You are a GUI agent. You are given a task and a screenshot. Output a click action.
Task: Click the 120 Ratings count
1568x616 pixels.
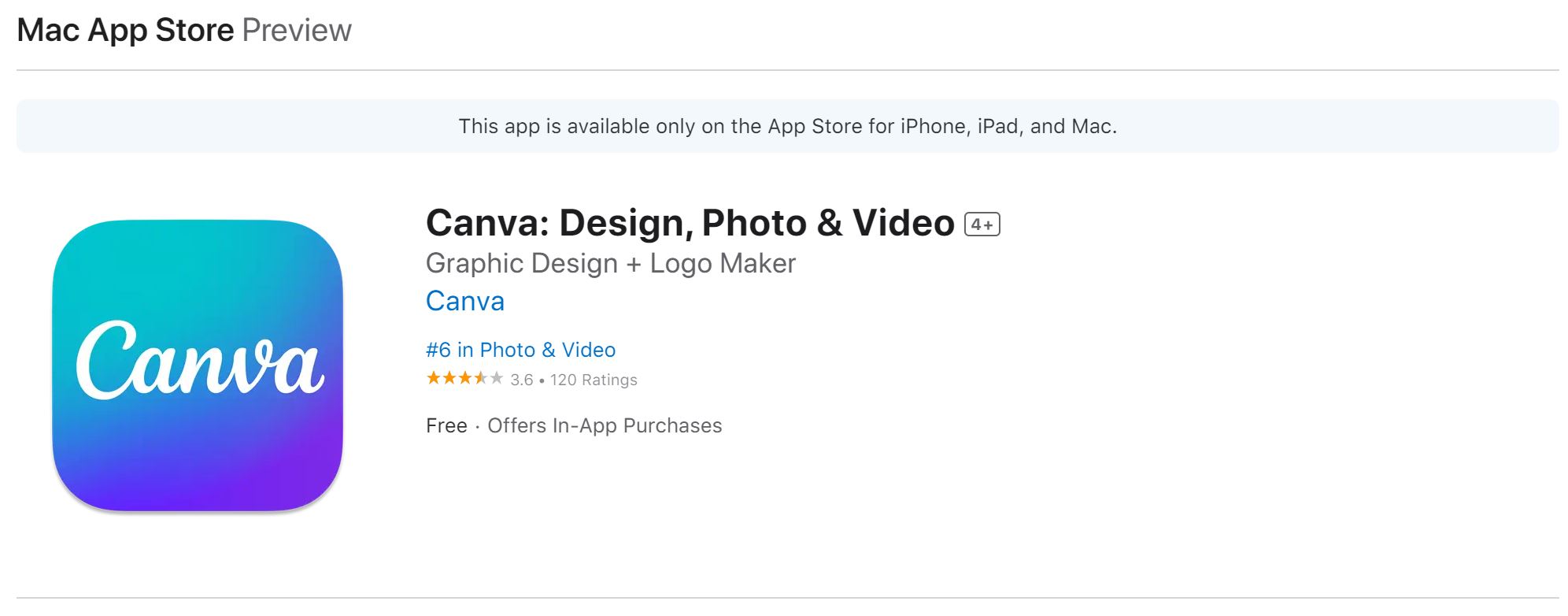point(594,380)
